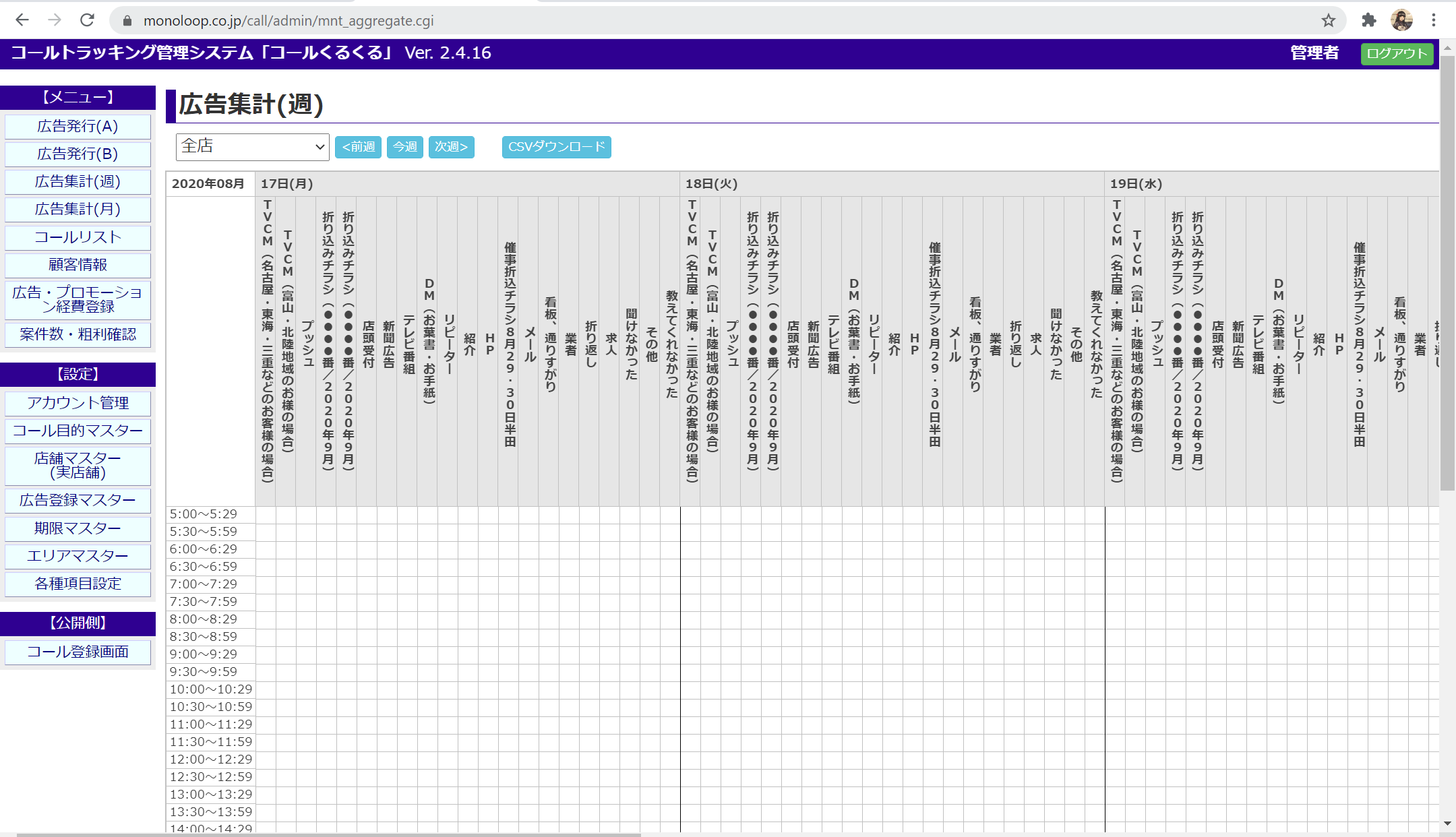Select コールリスト in sidebar menu
The width and height of the screenshot is (1456, 837).
click(78, 237)
